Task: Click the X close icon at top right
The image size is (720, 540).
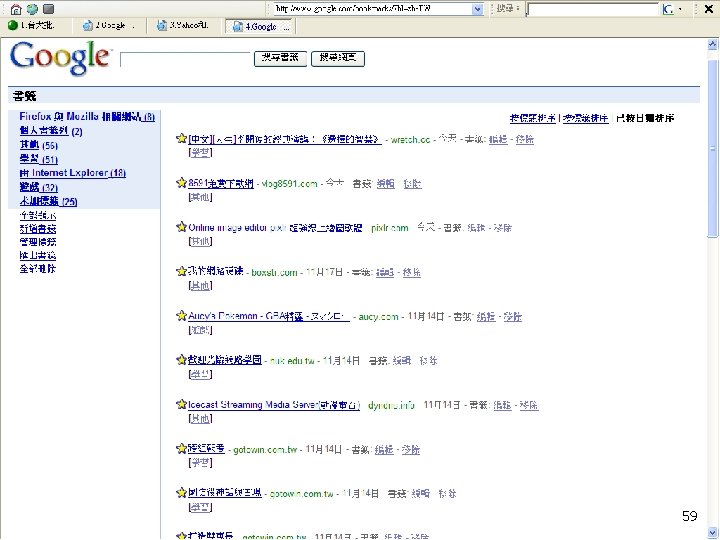Action: pyautogui.click(x=709, y=9)
